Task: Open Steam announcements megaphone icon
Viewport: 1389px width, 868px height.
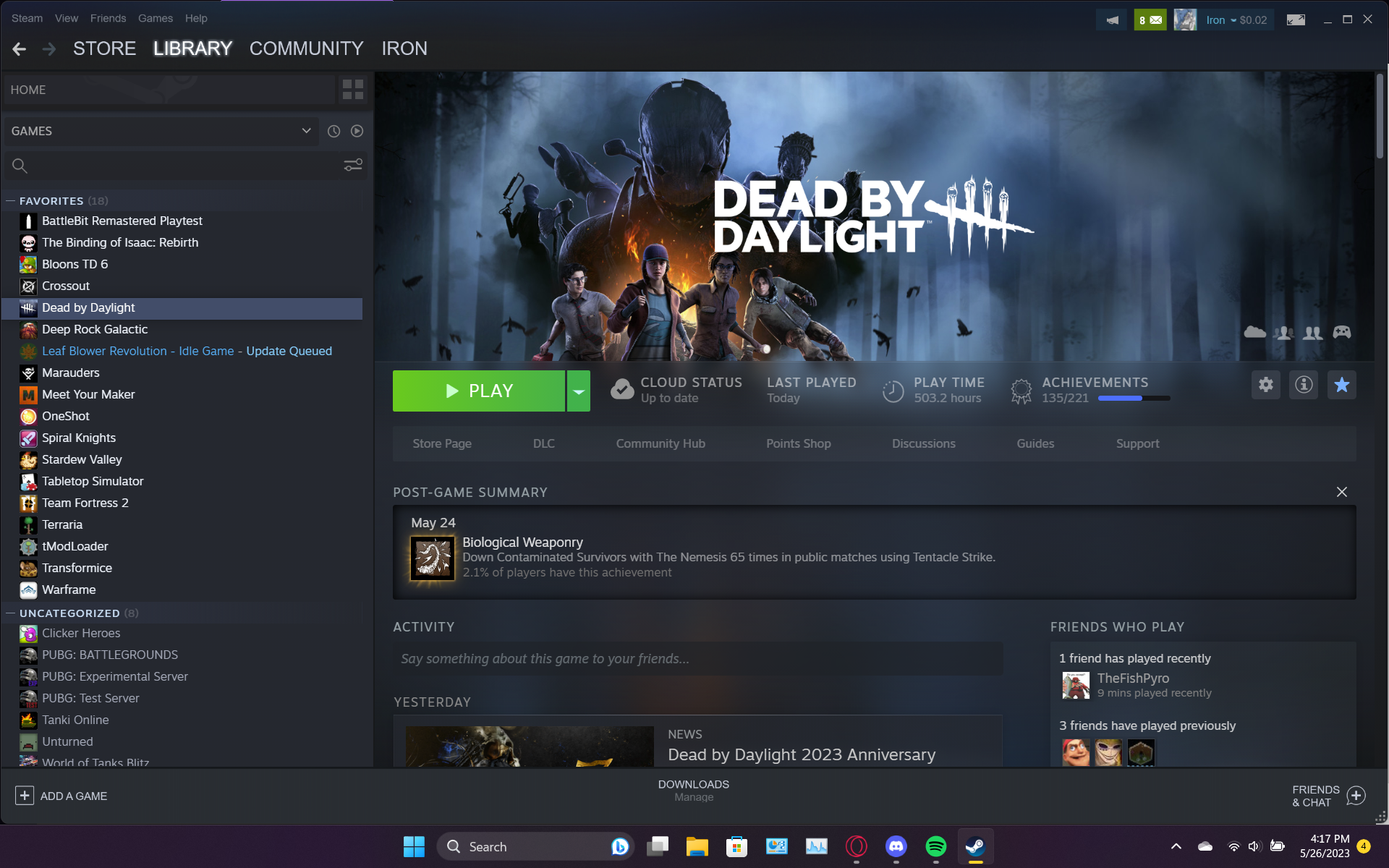Action: point(1112,20)
